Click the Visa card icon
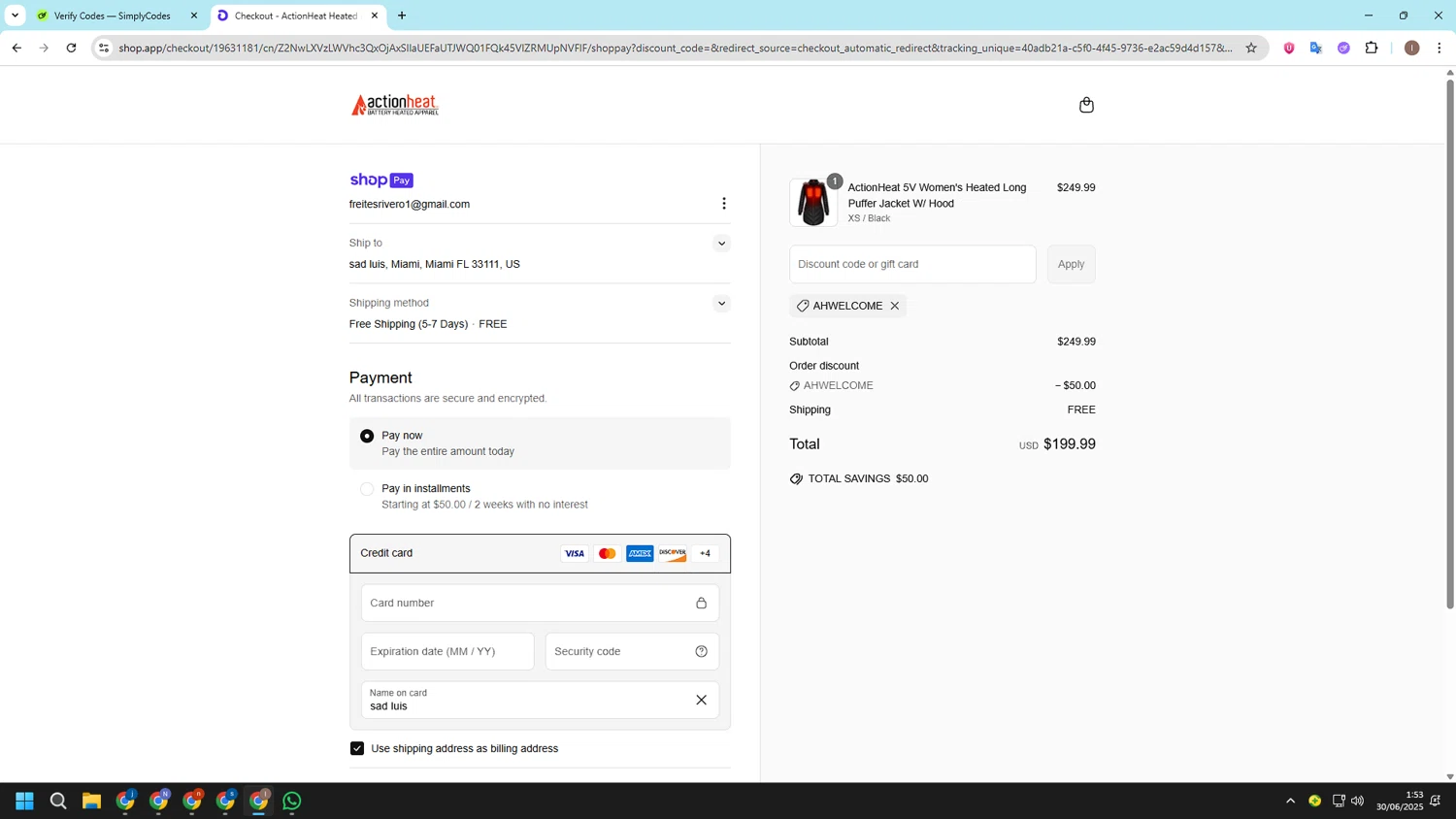Image resolution: width=1456 pixels, height=819 pixels. coord(575,554)
